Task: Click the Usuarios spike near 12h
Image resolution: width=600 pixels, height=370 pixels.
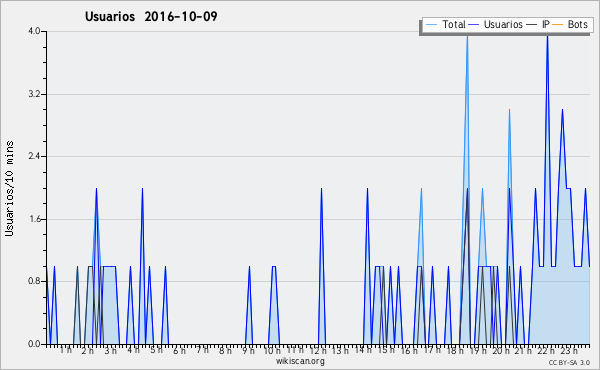Action: [321, 189]
